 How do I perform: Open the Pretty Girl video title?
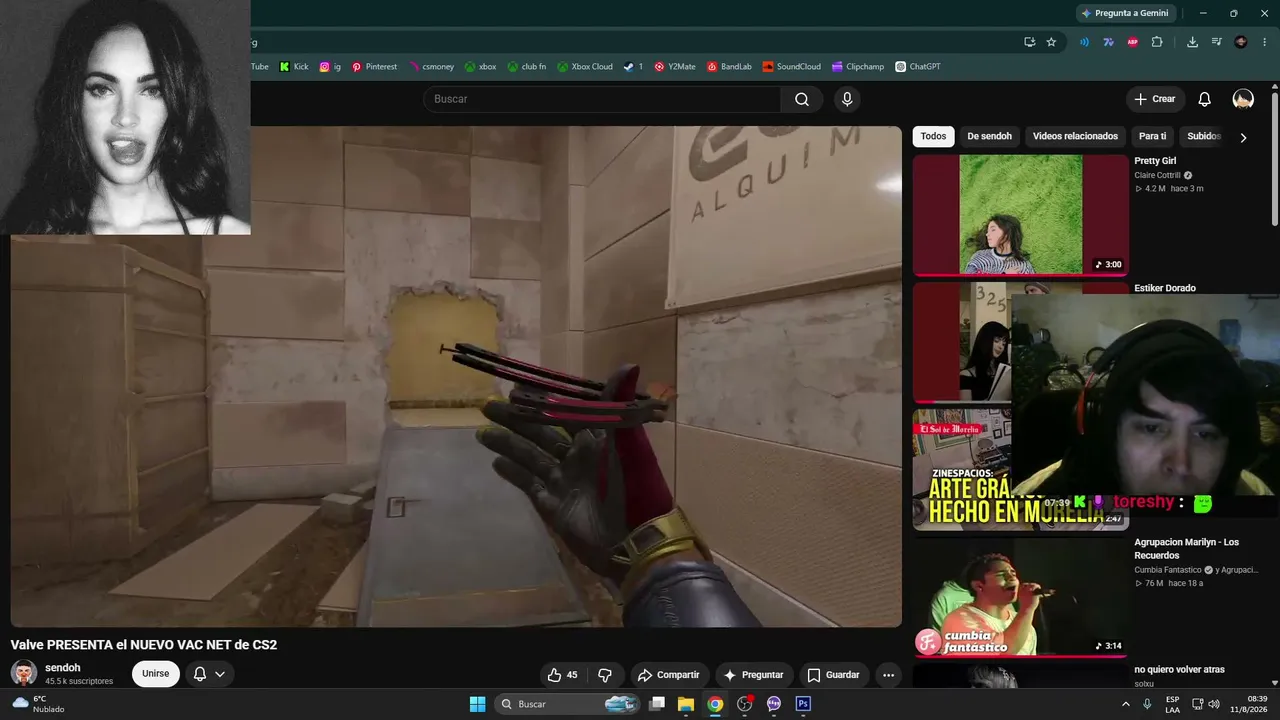pos(1155,161)
